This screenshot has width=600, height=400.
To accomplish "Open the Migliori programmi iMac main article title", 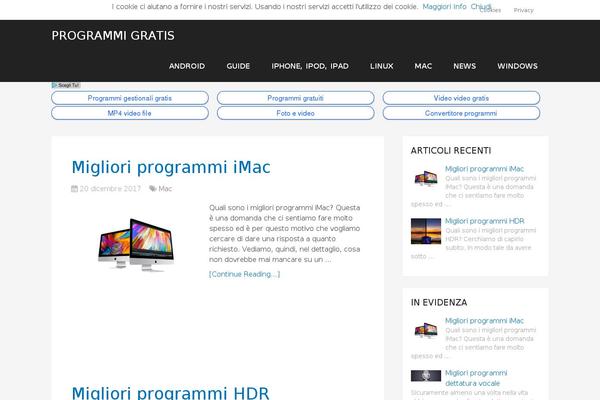I will [x=171, y=167].
